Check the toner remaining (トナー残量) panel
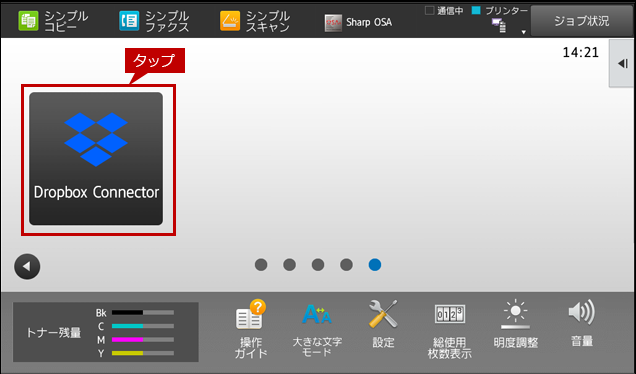Viewport: 636px width, 374px height. 106,332
